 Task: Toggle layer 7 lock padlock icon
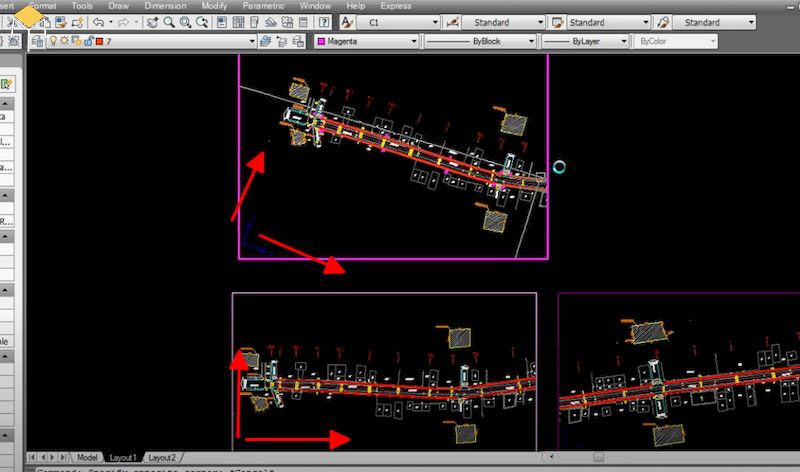click(89, 41)
